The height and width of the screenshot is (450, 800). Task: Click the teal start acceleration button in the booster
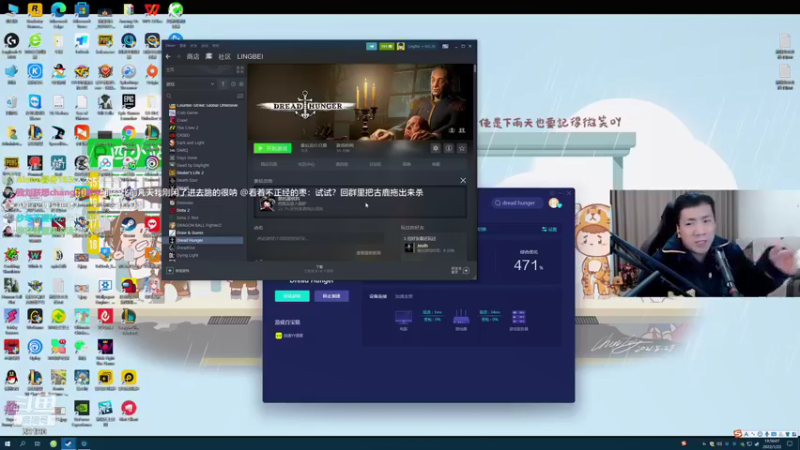(292, 296)
